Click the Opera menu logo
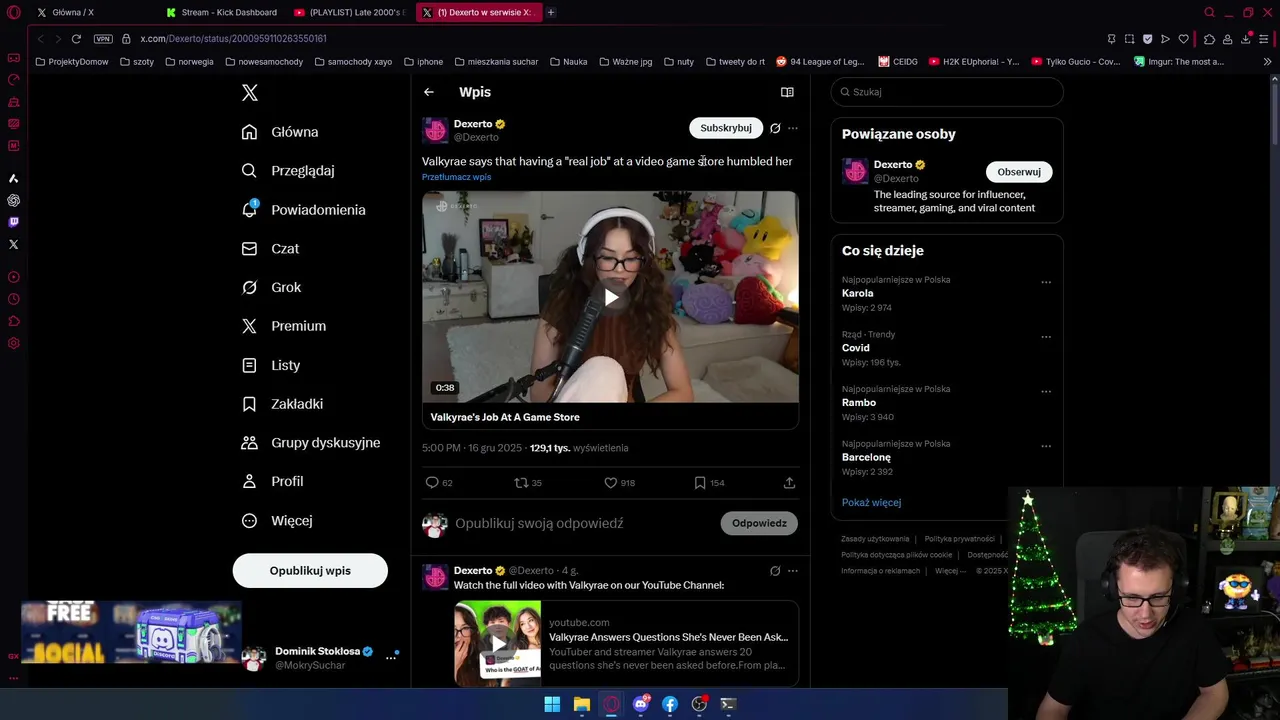1280x720 pixels. pyautogui.click(x=14, y=13)
